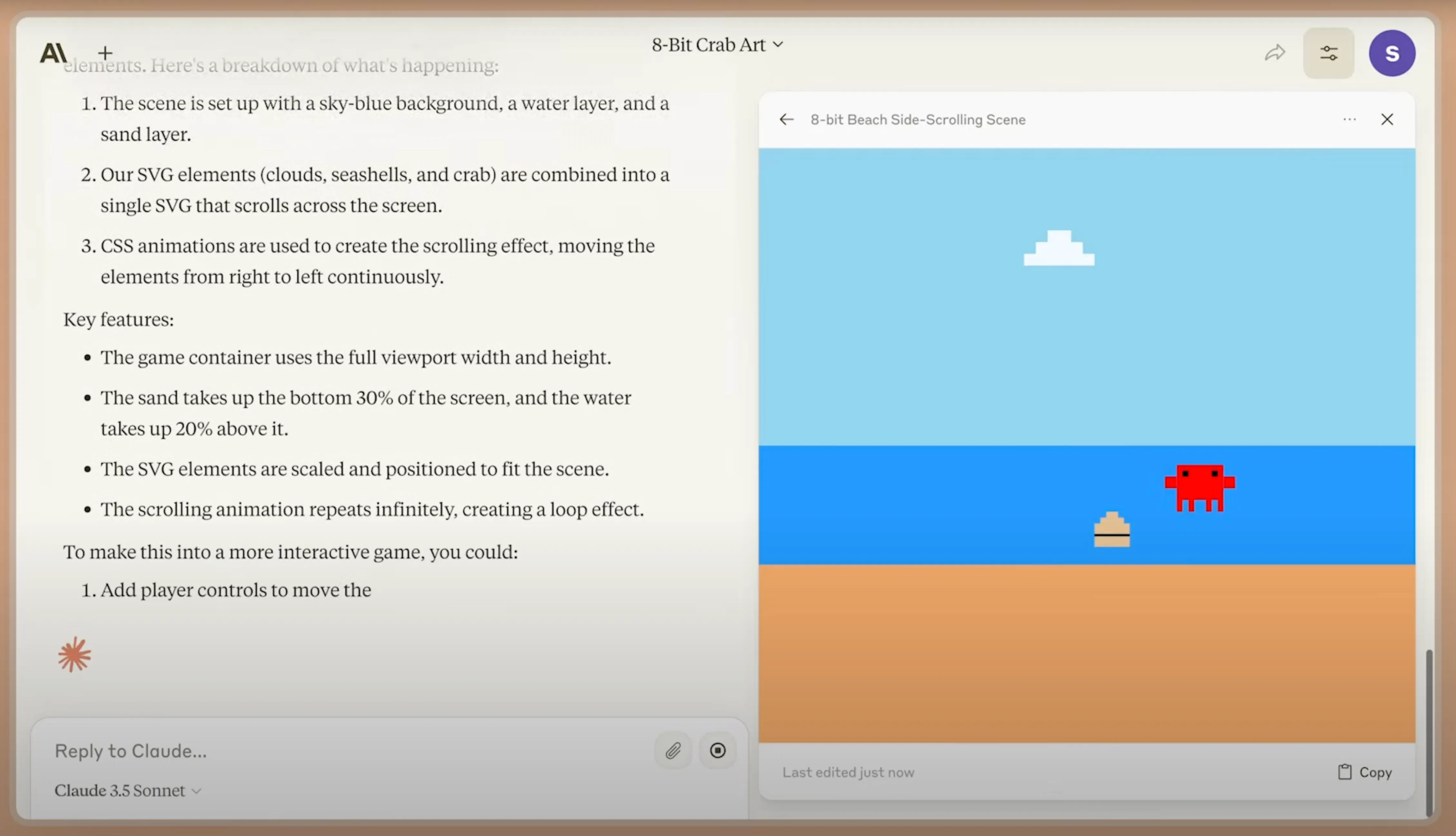This screenshot has width=1456, height=836.
Task: Open the user profile avatar S
Action: coord(1392,53)
